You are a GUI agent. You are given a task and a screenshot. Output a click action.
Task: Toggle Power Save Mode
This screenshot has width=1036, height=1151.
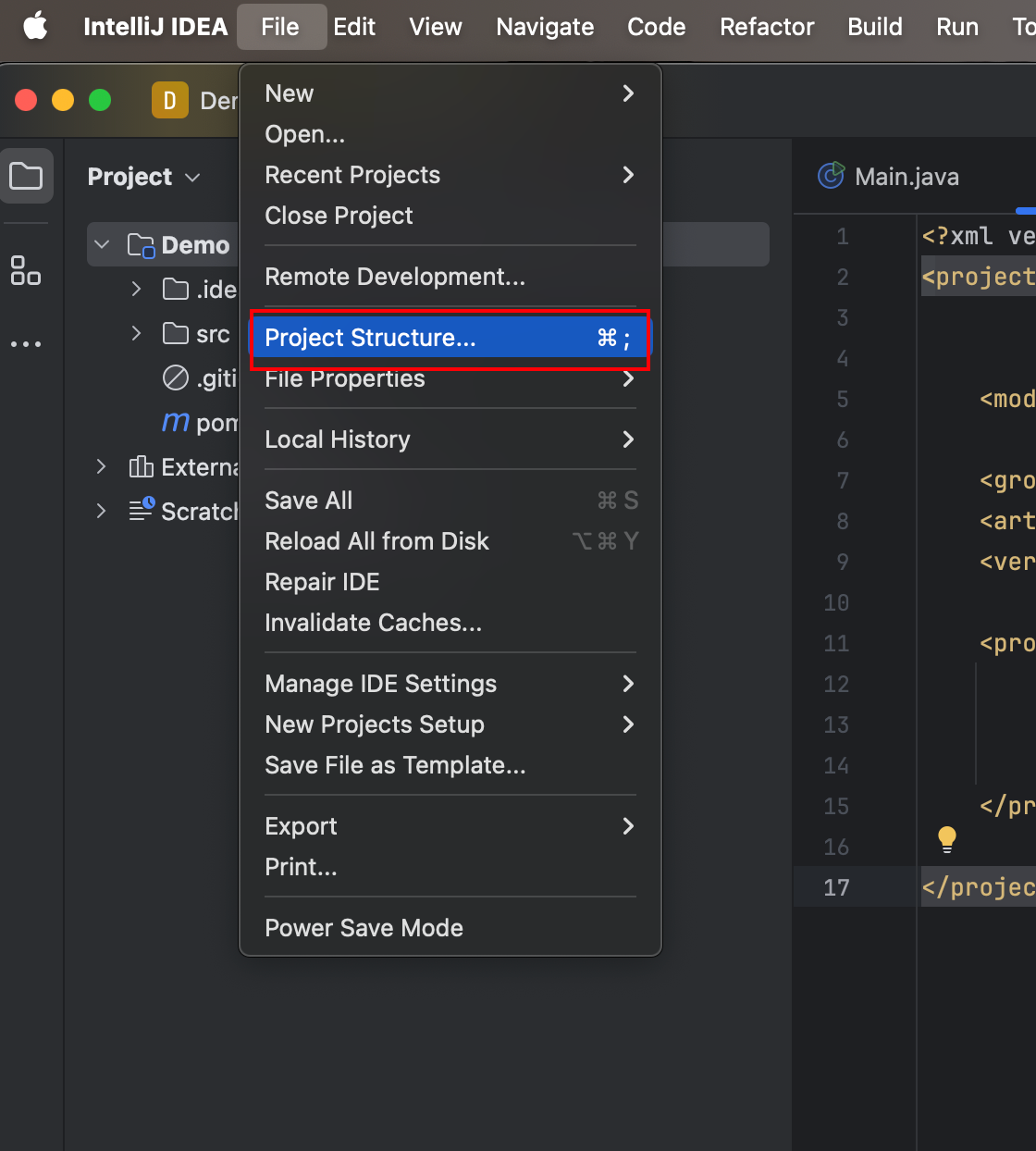click(x=364, y=928)
